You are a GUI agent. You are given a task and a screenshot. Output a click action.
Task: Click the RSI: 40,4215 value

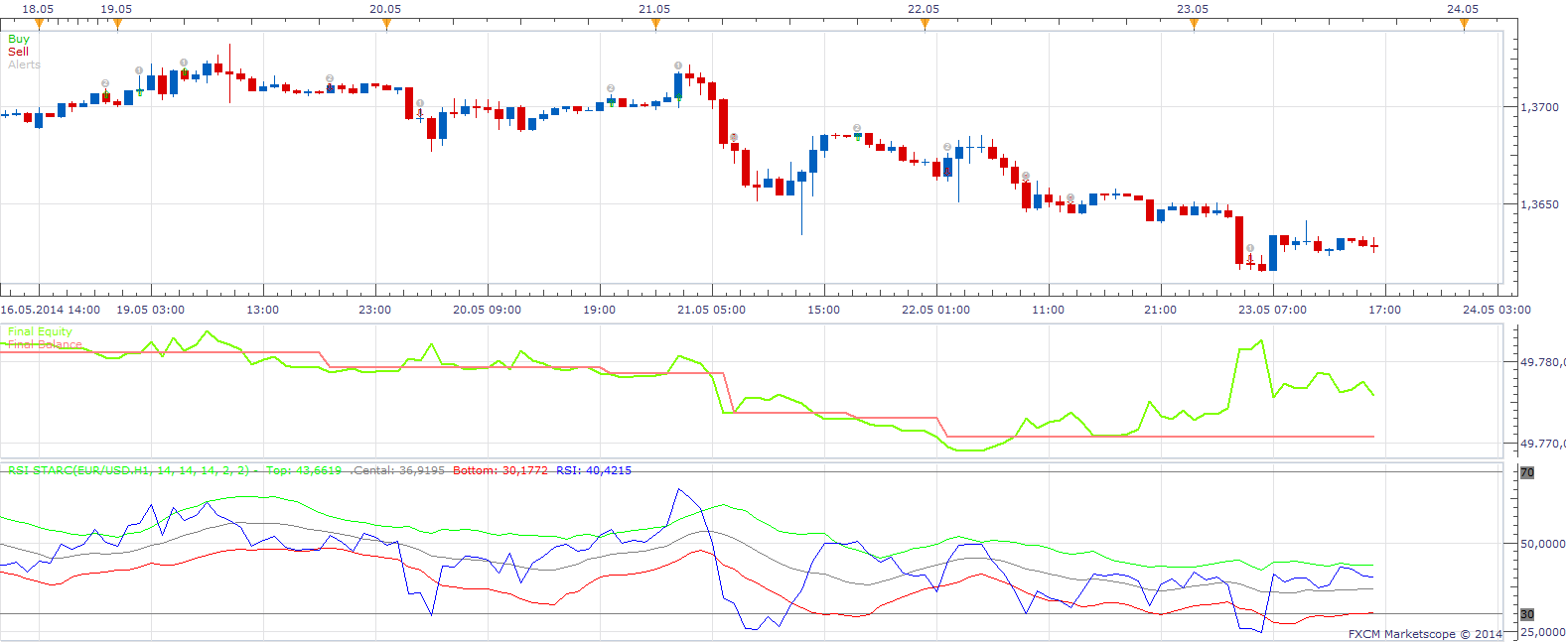[x=594, y=470]
